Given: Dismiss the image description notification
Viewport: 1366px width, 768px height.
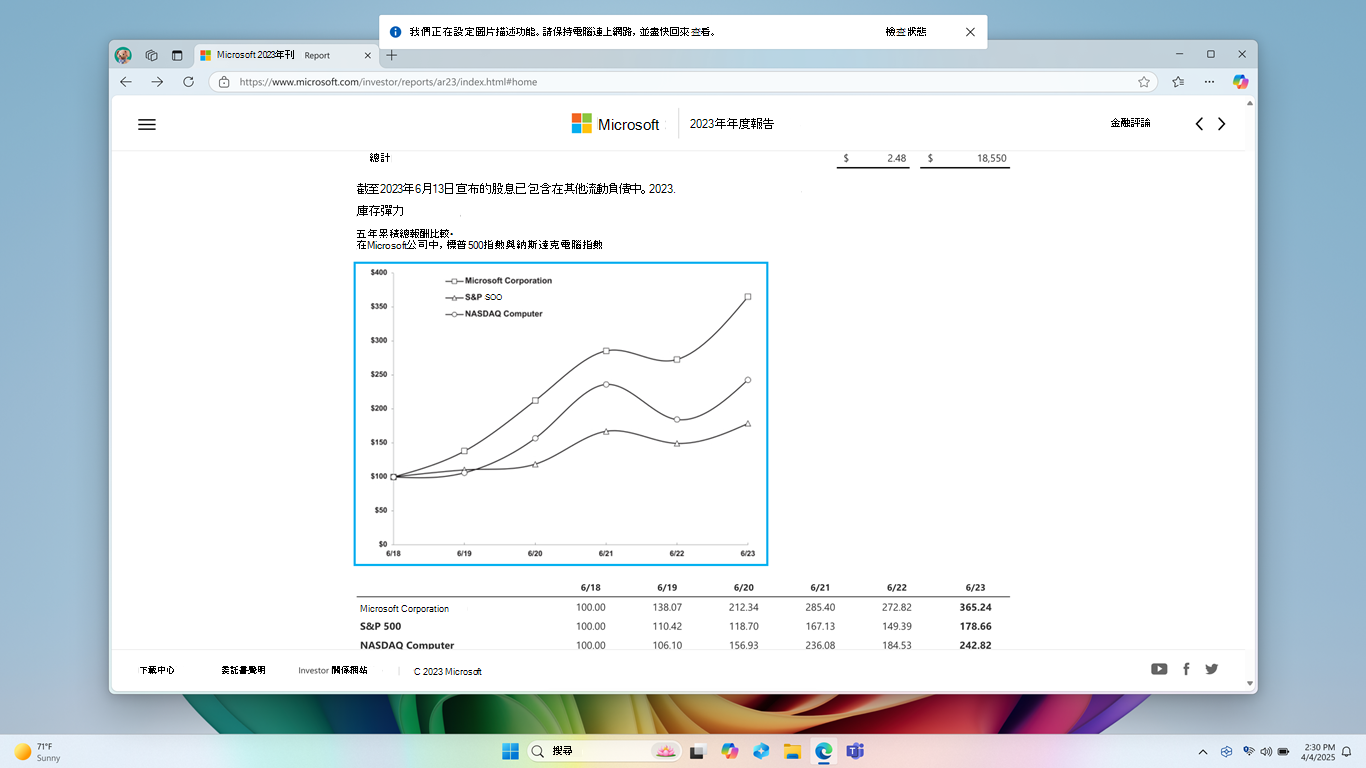Looking at the screenshot, I should click(970, 32).
